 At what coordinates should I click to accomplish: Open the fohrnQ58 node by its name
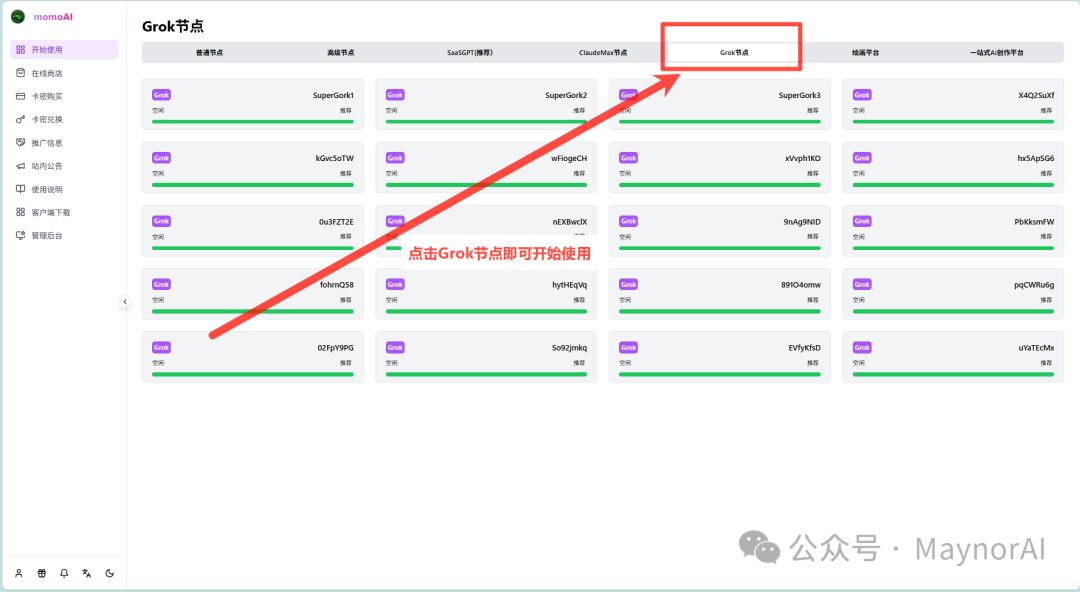click(x=337, y=285)
